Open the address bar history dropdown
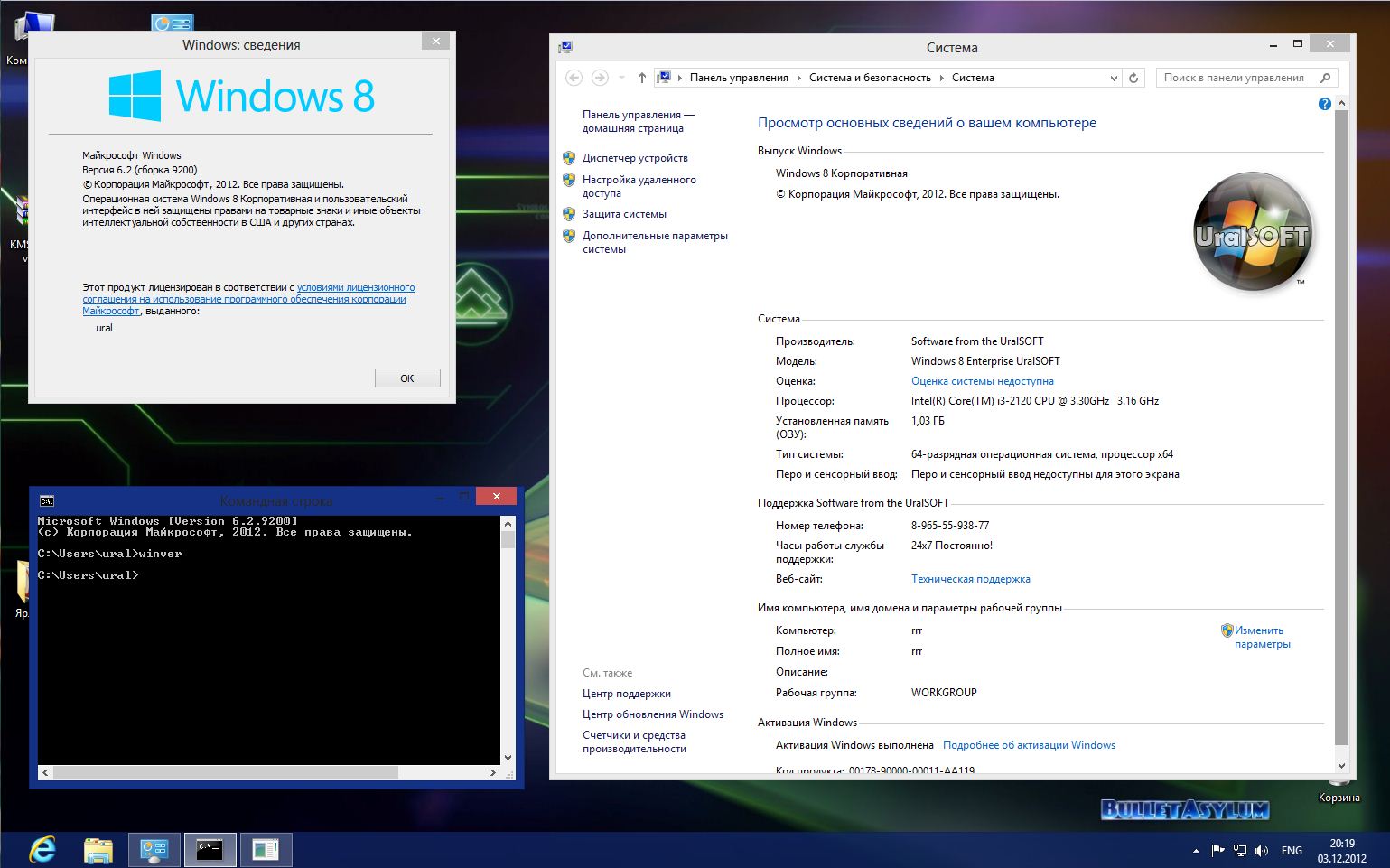The width and height of the screenshot is (1390, 868). coord(1114,79)
